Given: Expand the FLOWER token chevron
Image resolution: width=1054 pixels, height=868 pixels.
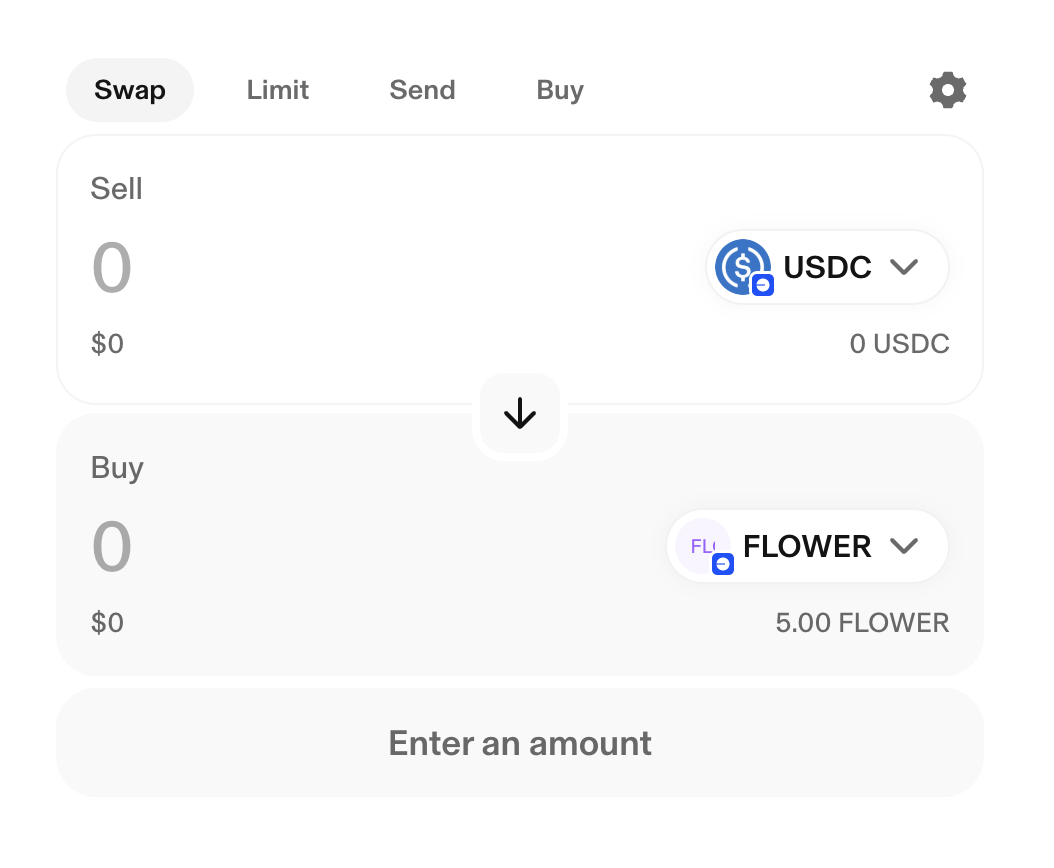Looking at the screenshot, I should pos(904,546).
